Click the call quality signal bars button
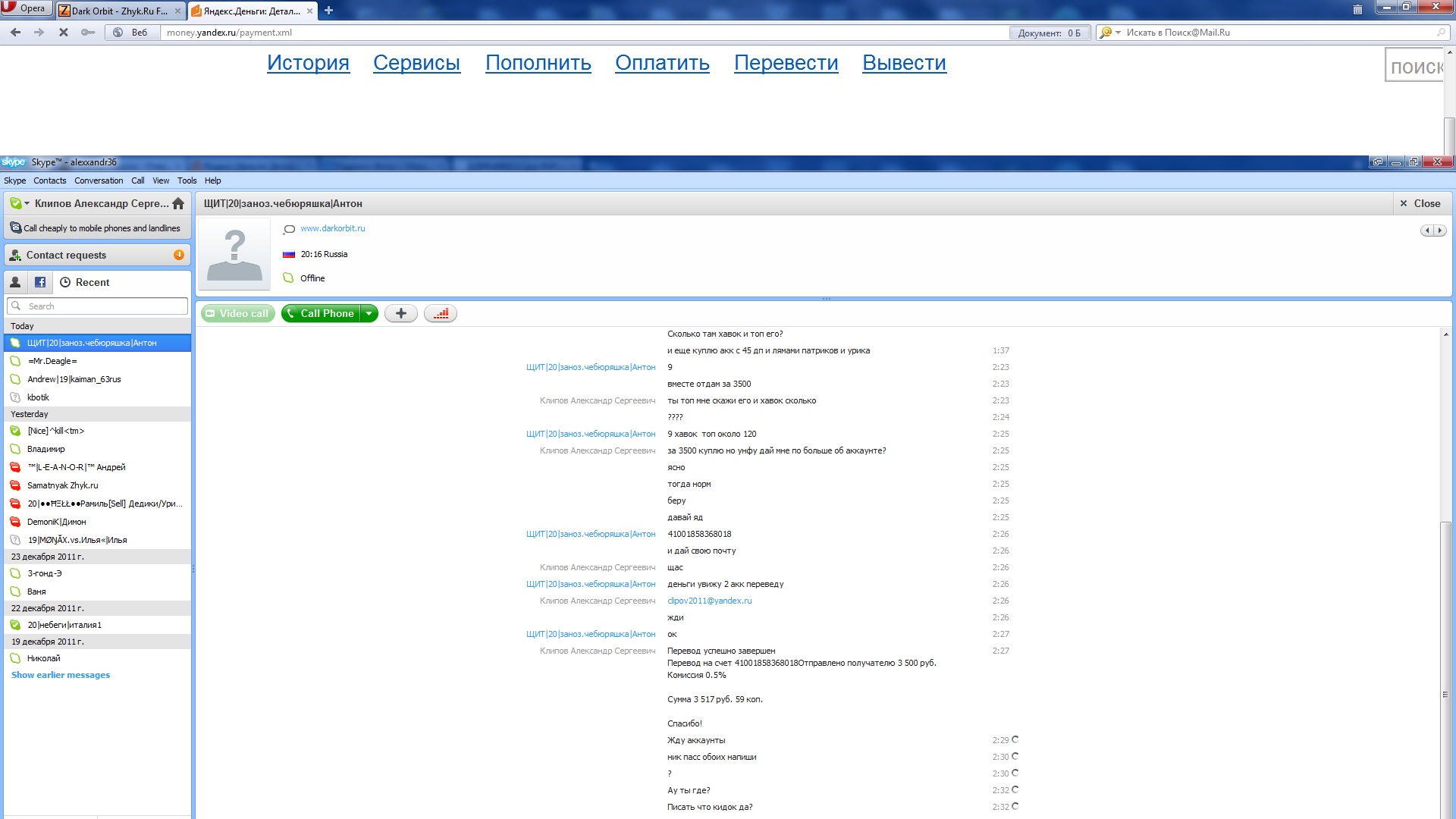1456x819 pixels. (x=441, y=313)
